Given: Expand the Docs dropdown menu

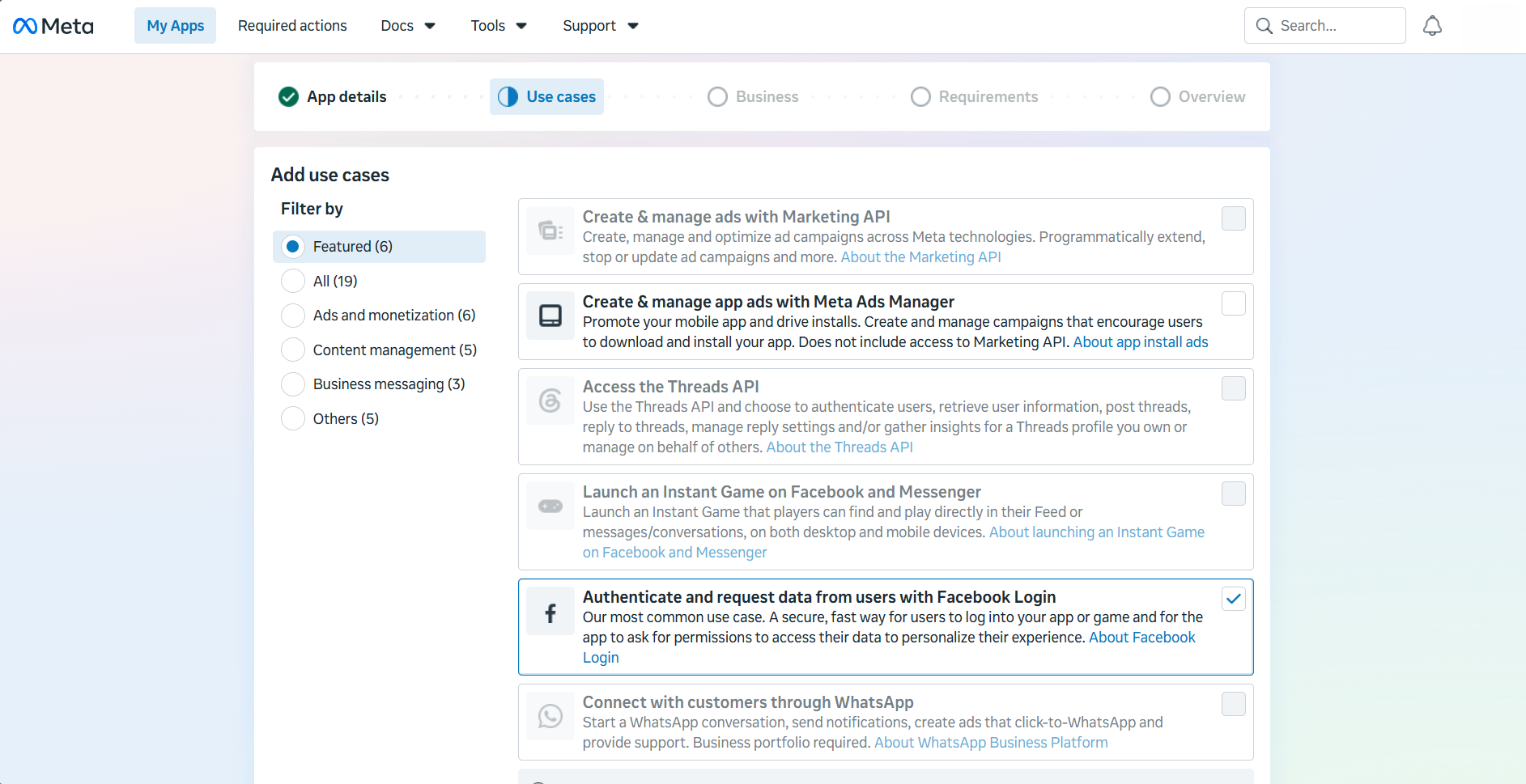Looking at the screenshot, I should (408, 26).
